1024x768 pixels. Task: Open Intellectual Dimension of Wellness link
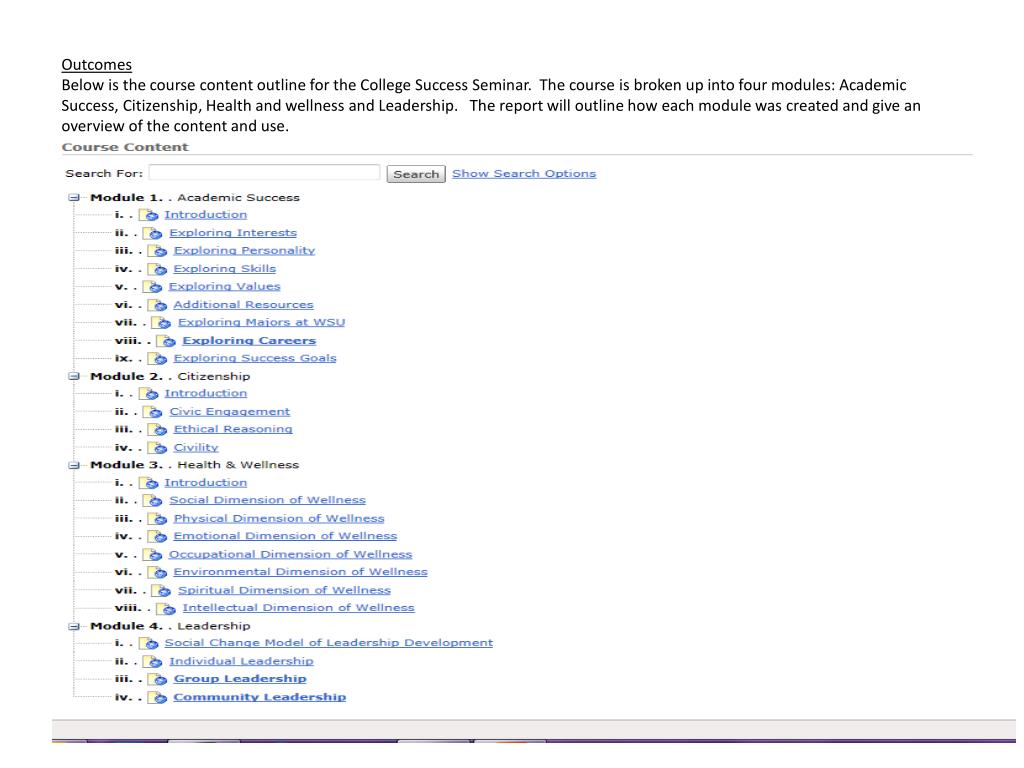298,609
